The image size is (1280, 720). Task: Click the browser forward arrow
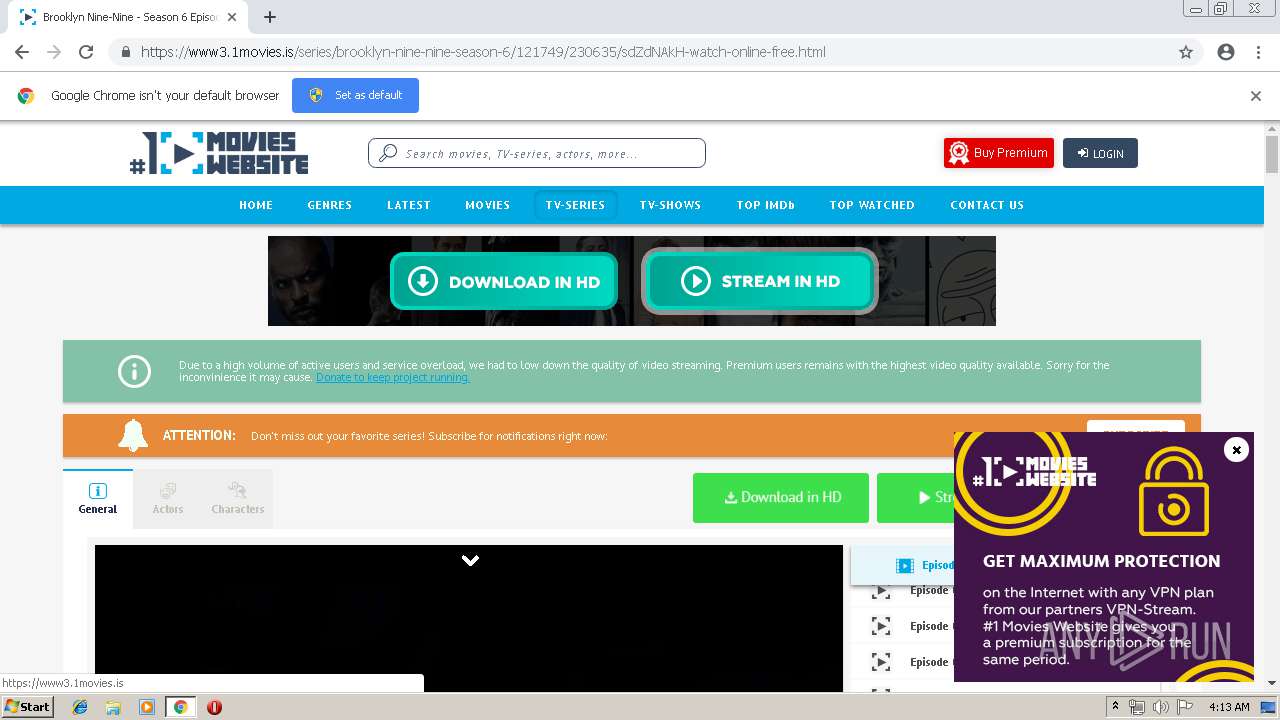pyautogui.click(x=54, y=52)
